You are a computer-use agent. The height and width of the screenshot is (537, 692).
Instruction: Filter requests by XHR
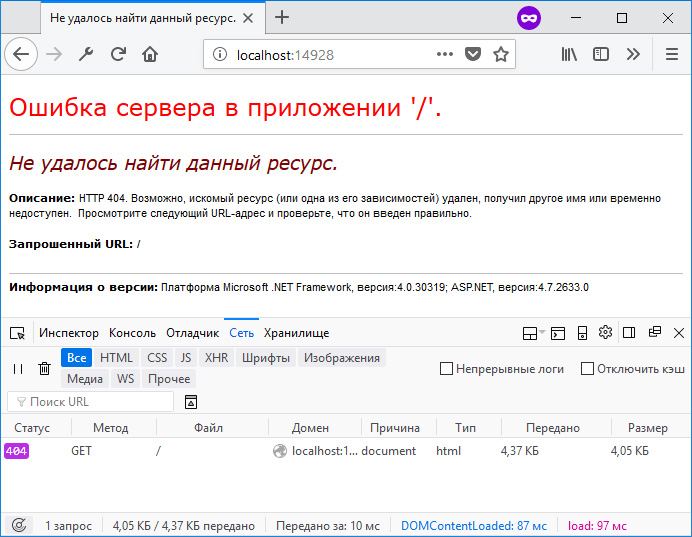[216, 358]
